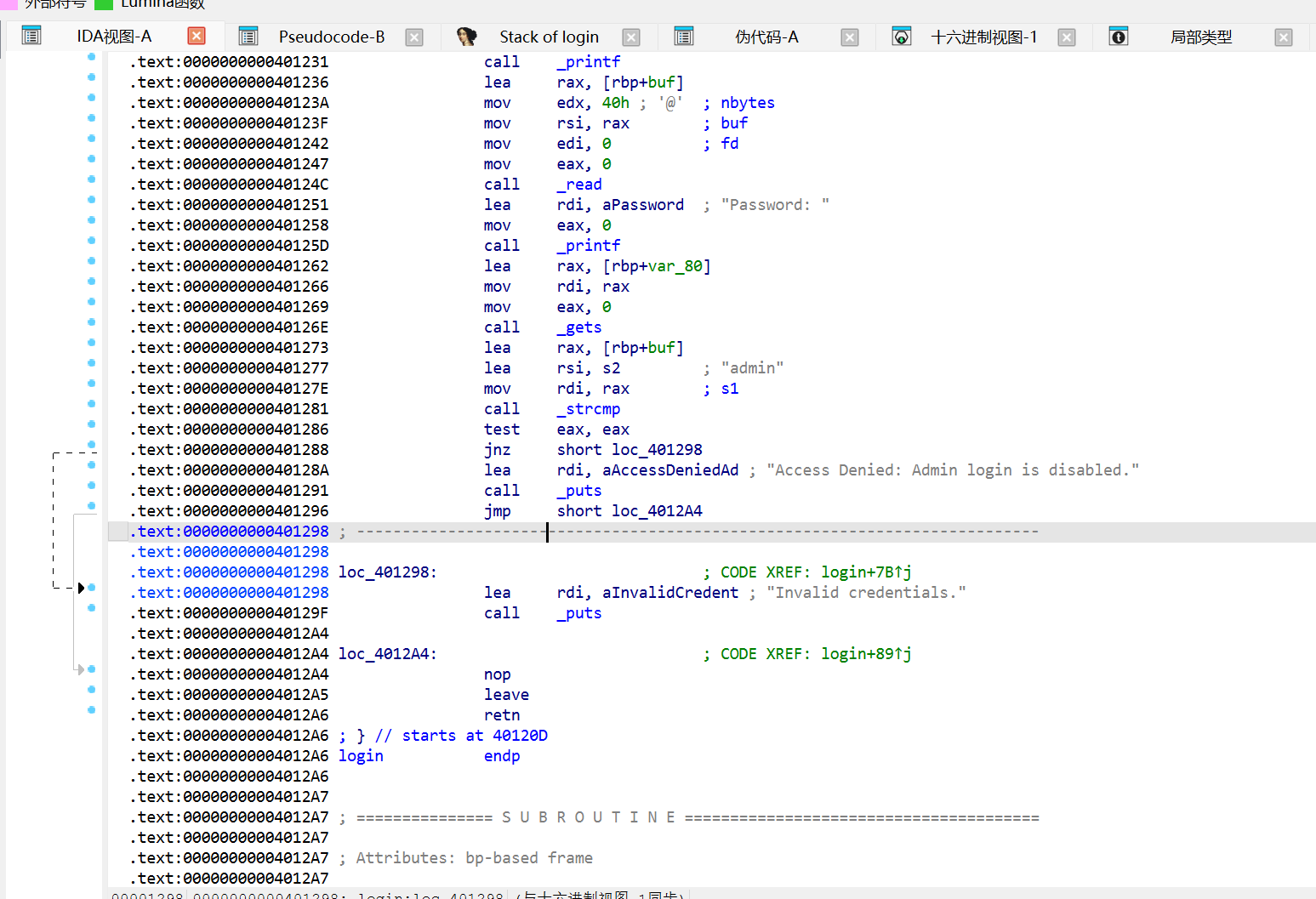Follow the _puts call at 40129F
1316x899 pixels.
pyautogui.click(x=579, y=613)
